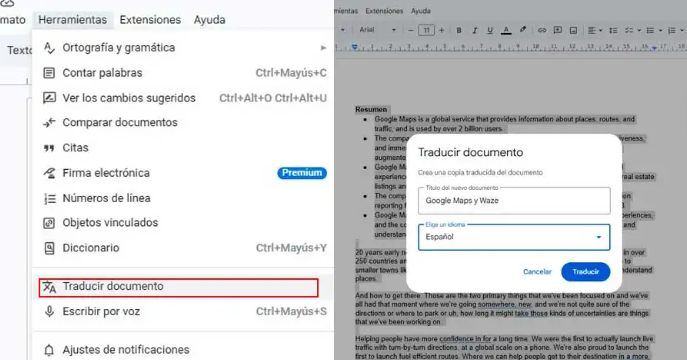Screen dimensions: 687x360
Task: Click the new document title field
Action: point(514,201)
